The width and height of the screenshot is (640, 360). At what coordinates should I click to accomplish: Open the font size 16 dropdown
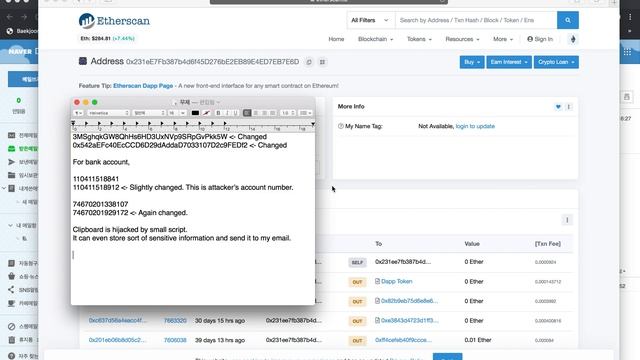[177, 113]
